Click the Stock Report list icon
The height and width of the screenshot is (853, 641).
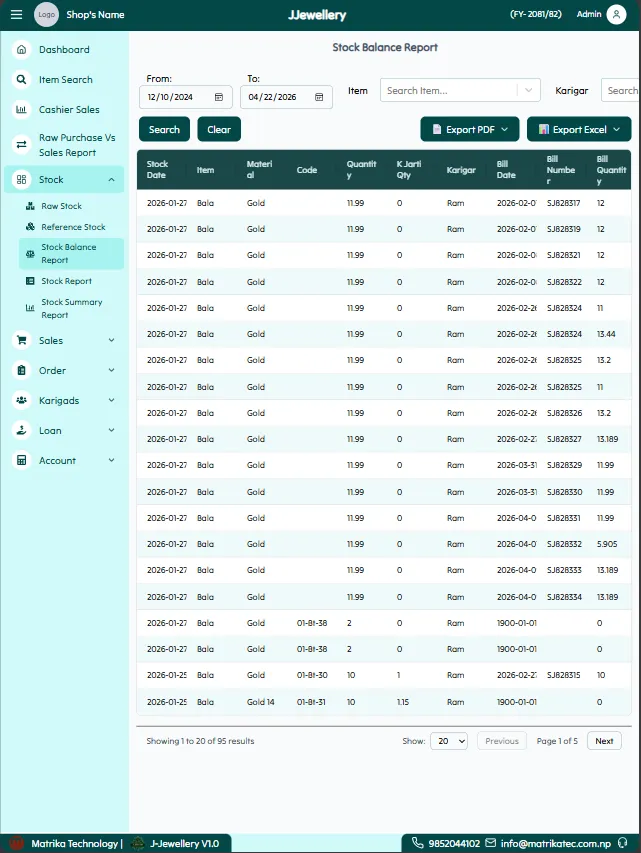point(30,281)
